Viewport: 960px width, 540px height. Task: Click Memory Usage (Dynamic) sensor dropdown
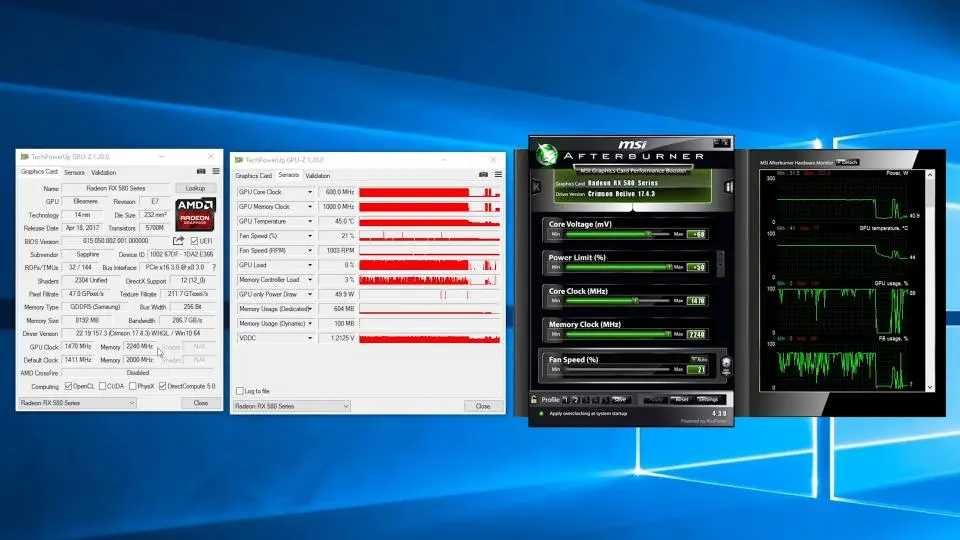point(310,323)
